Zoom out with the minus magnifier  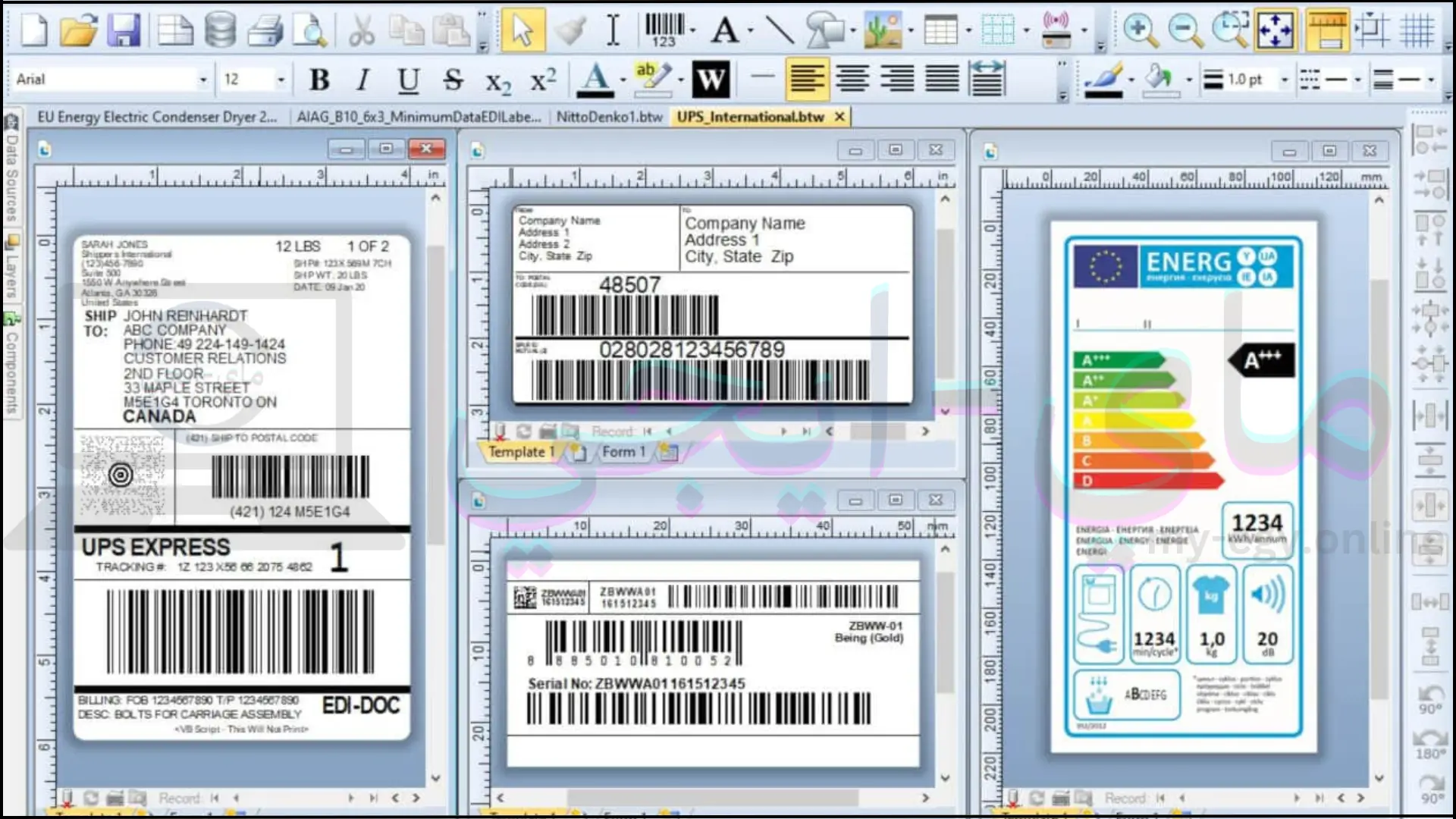(1185, 30)
